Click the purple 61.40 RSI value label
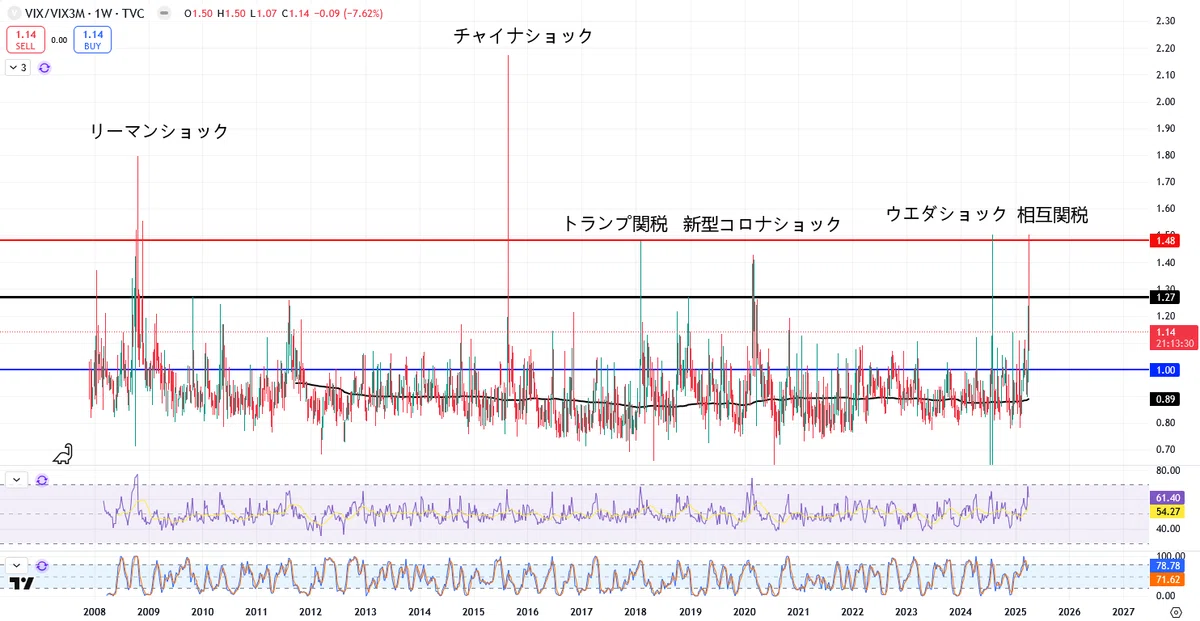 coord(1166,497)
